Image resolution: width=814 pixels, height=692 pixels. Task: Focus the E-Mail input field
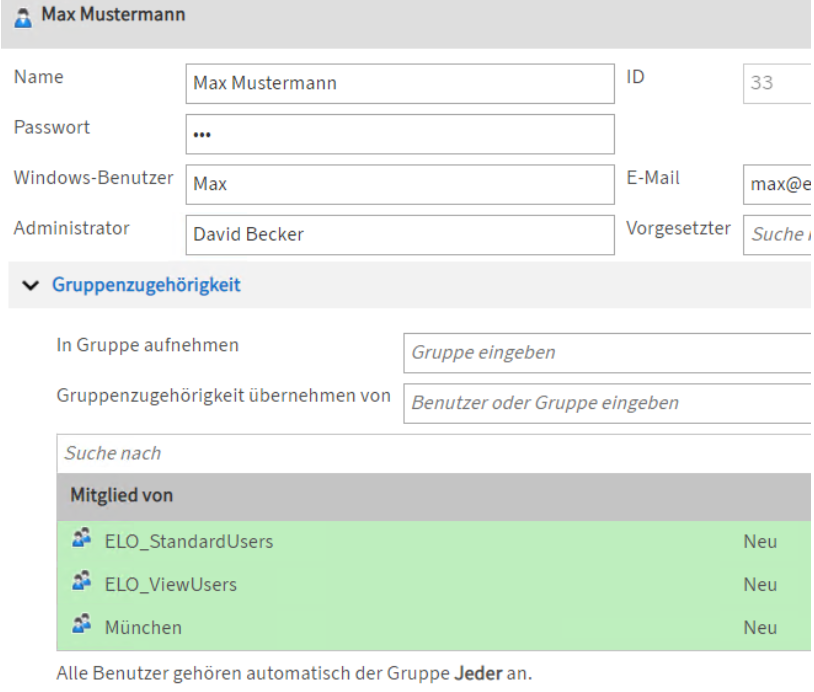pos(777,184)
